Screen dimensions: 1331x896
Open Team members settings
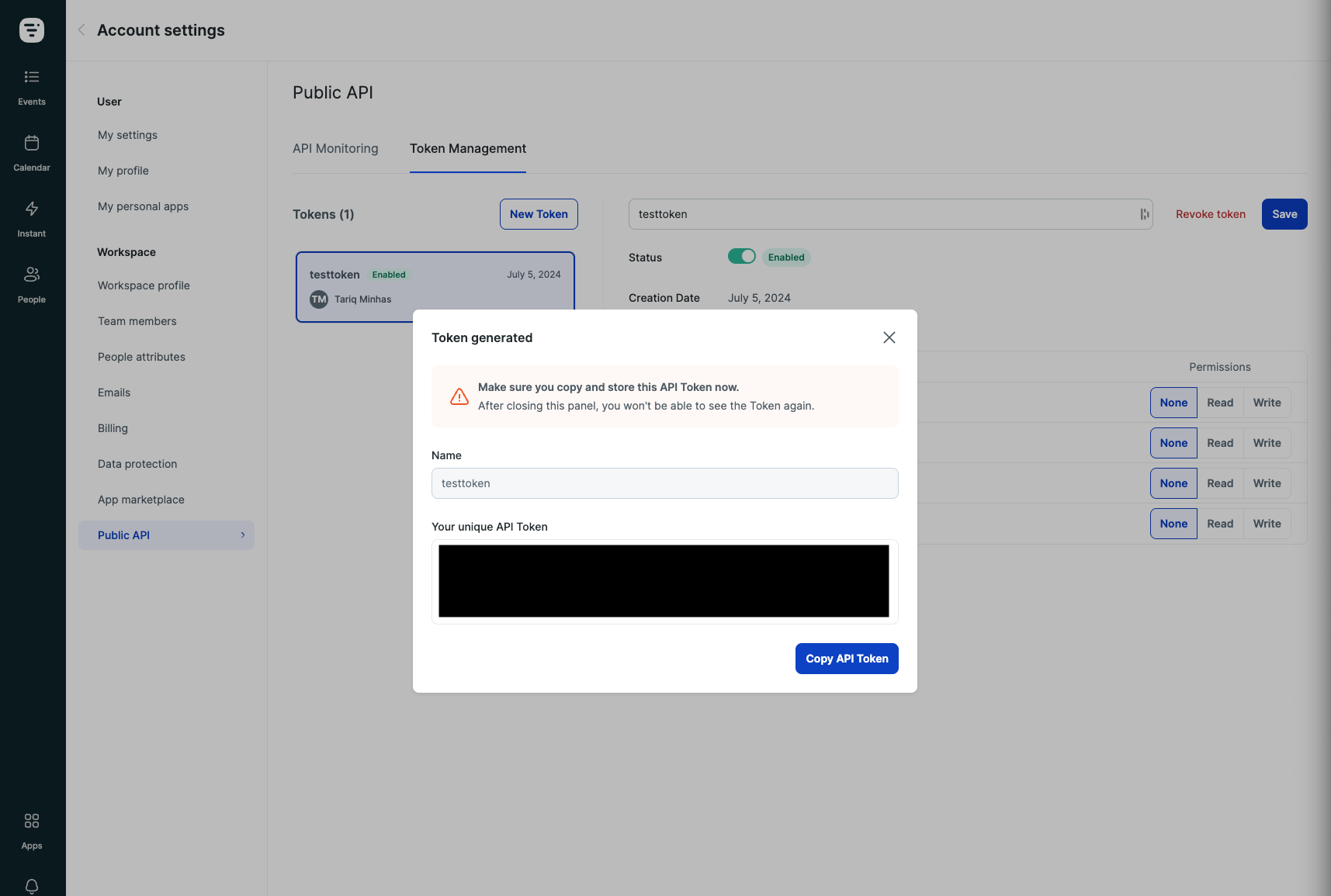point(137,321)
